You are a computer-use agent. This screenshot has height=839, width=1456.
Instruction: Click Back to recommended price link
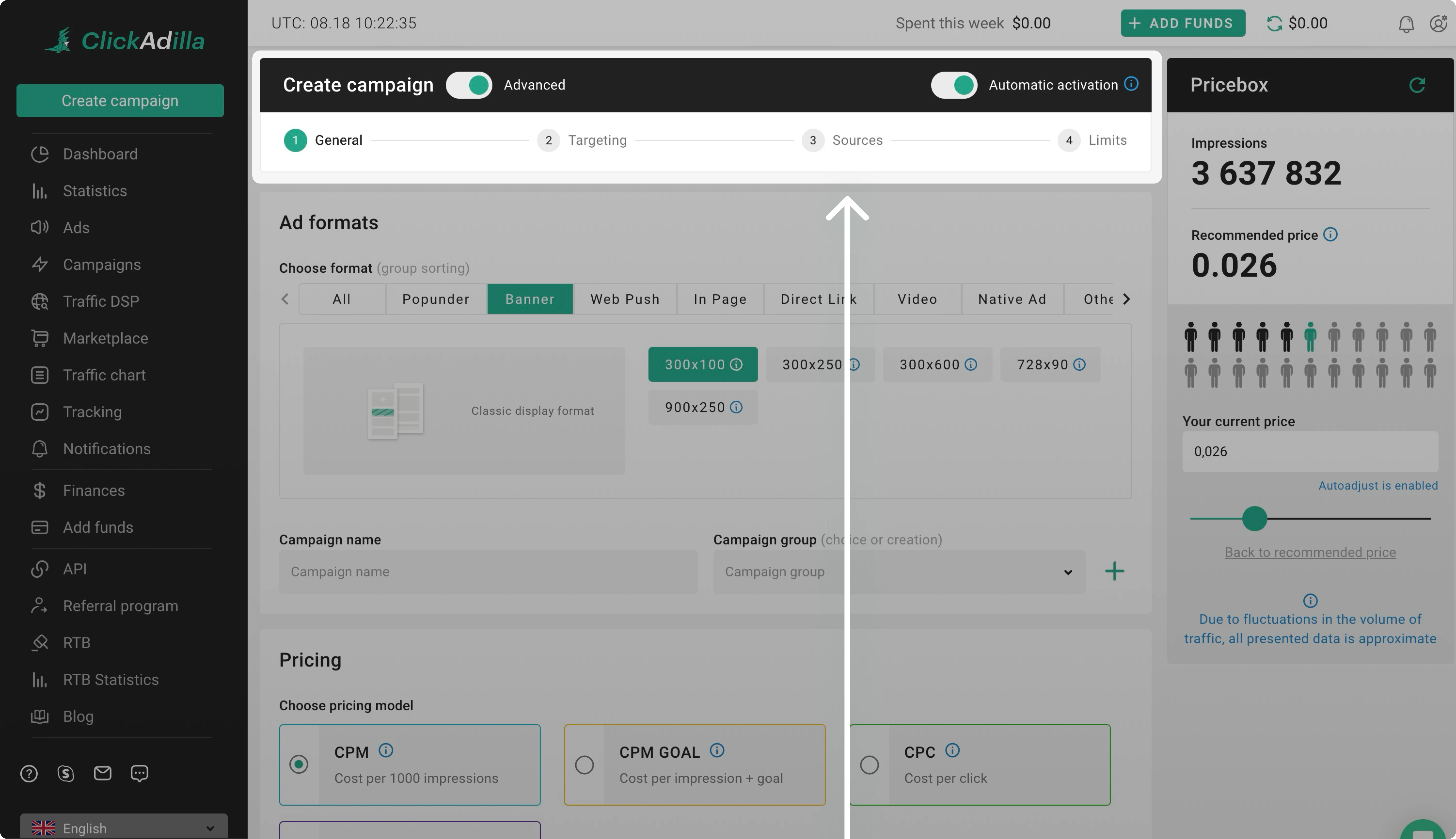point(1310,552)
